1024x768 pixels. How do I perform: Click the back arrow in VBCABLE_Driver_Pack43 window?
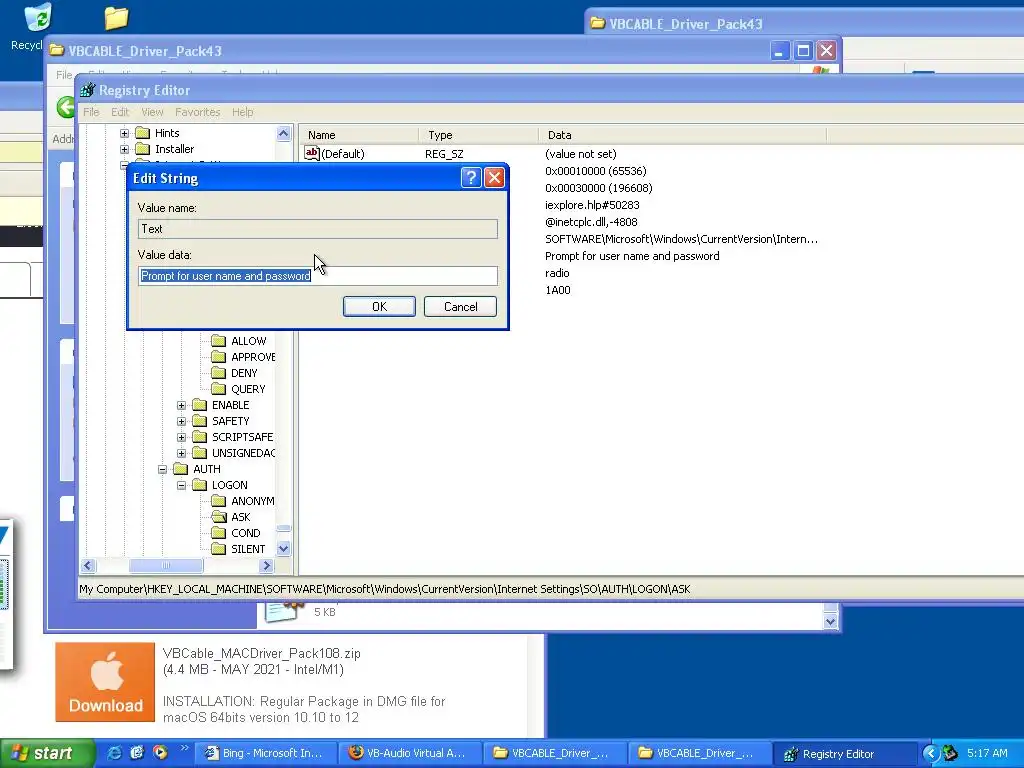coord(65,107)
